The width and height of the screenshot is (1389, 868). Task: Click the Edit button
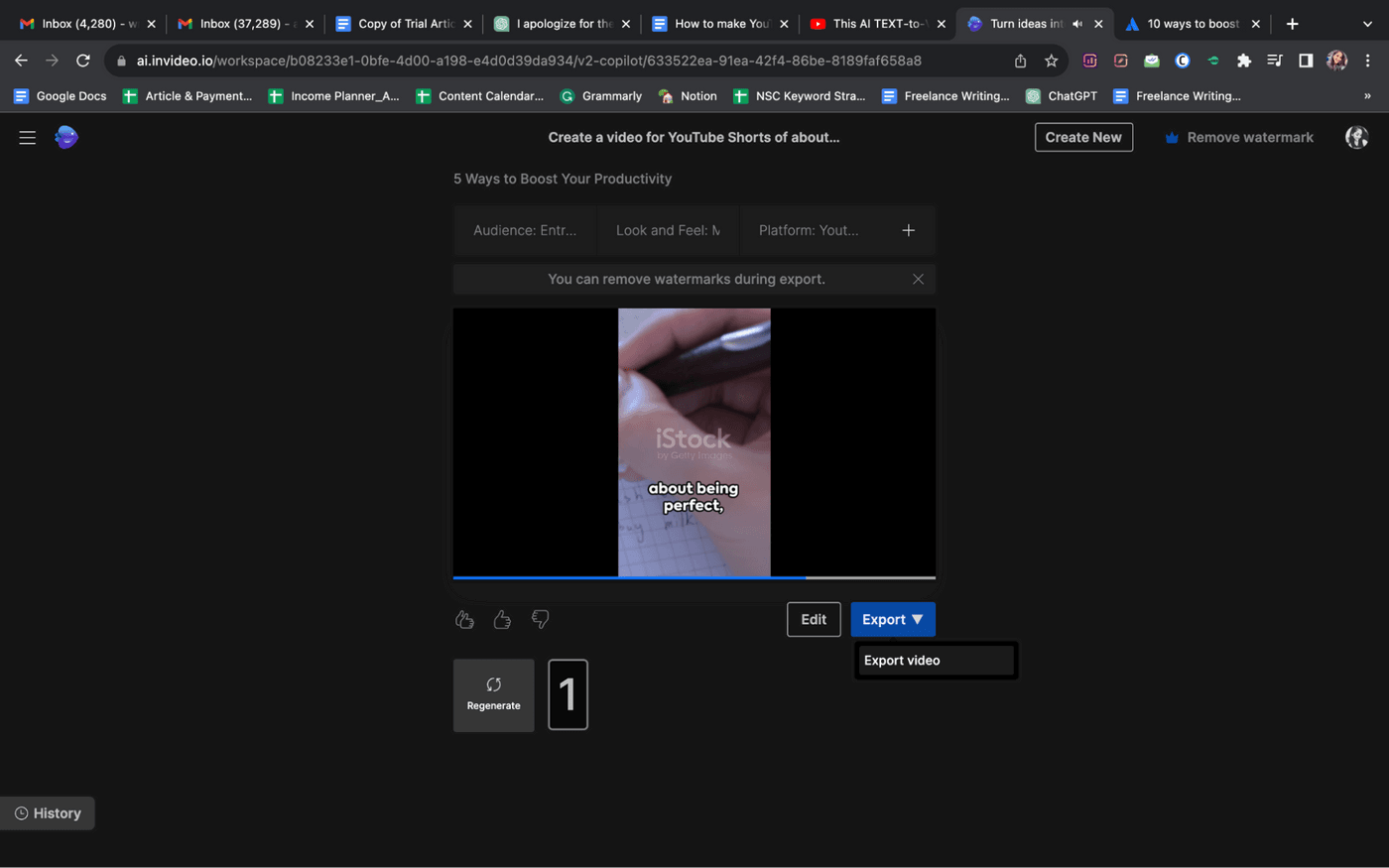814,619
